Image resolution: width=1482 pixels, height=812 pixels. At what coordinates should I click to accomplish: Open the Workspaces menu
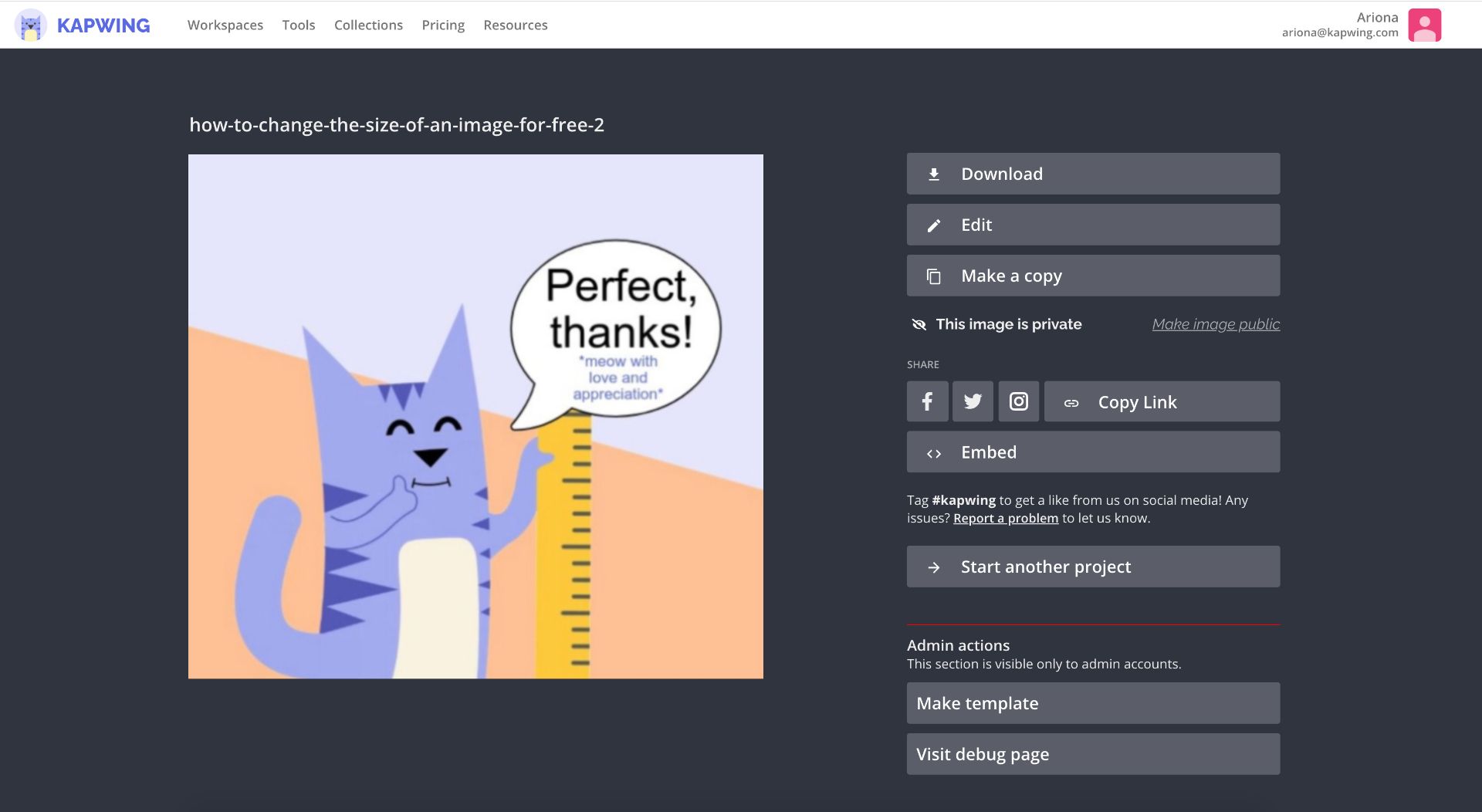pyautogui.click(x=225, y=25)
